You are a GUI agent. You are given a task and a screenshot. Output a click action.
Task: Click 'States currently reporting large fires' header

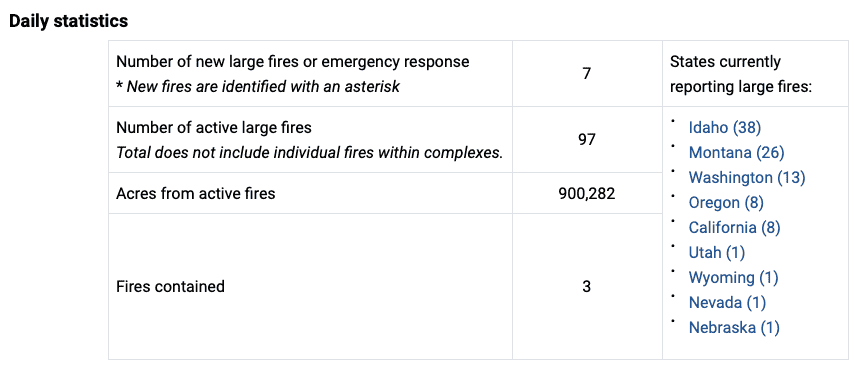pyautogui.click(x=741, y=74)
